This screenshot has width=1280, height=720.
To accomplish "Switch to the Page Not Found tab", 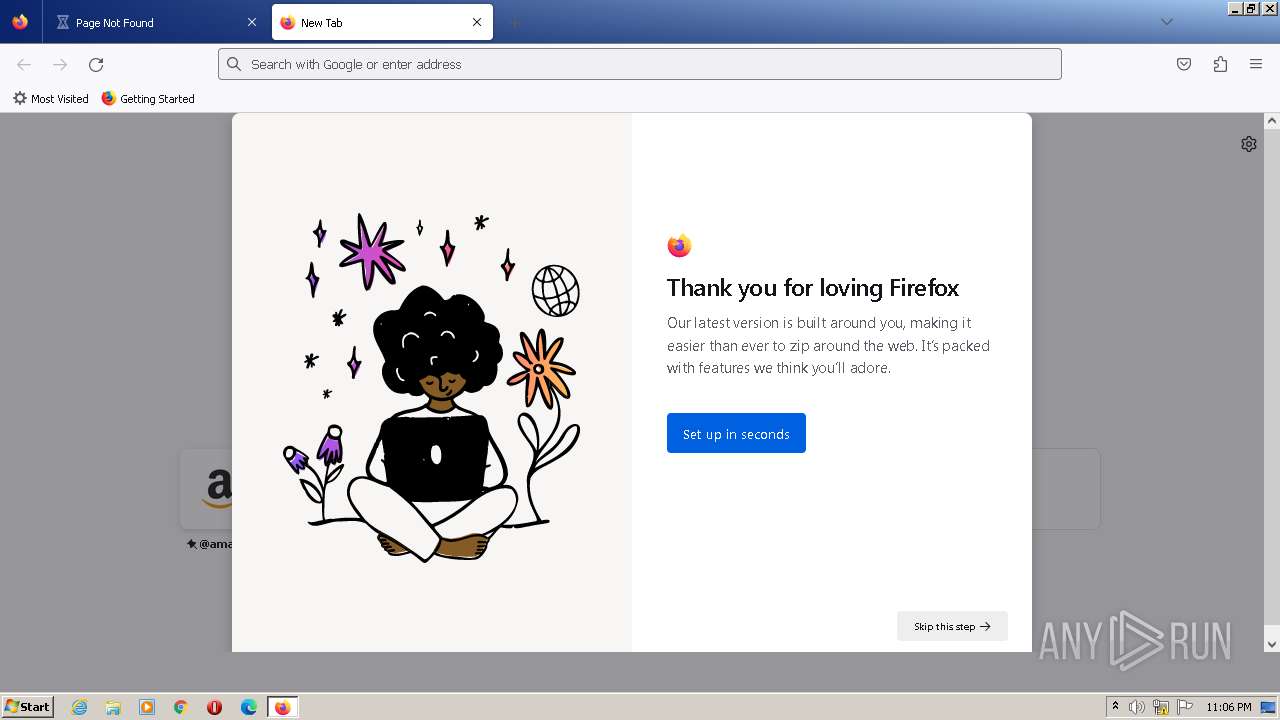I will [156, 22].
